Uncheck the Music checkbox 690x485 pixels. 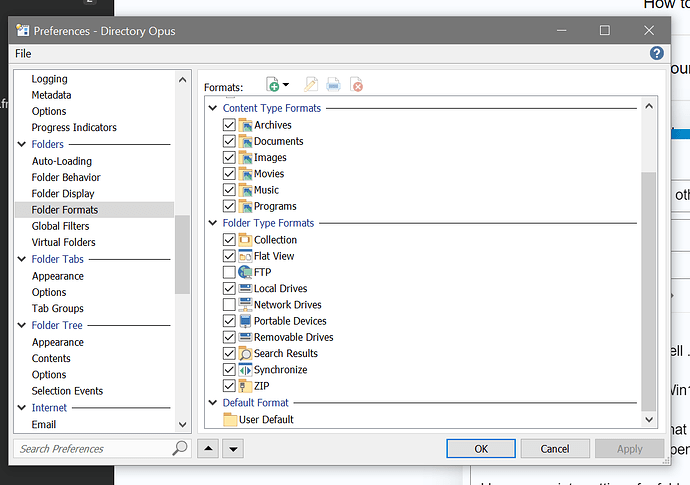(x=229, y=190)
